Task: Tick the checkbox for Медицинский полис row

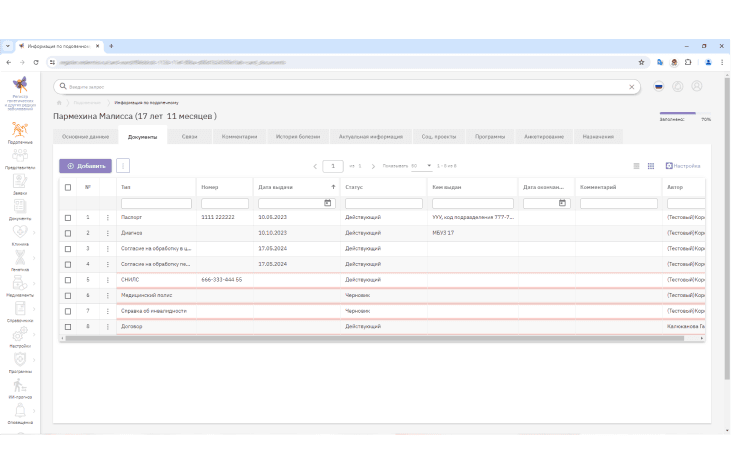Action: [68, 295]
